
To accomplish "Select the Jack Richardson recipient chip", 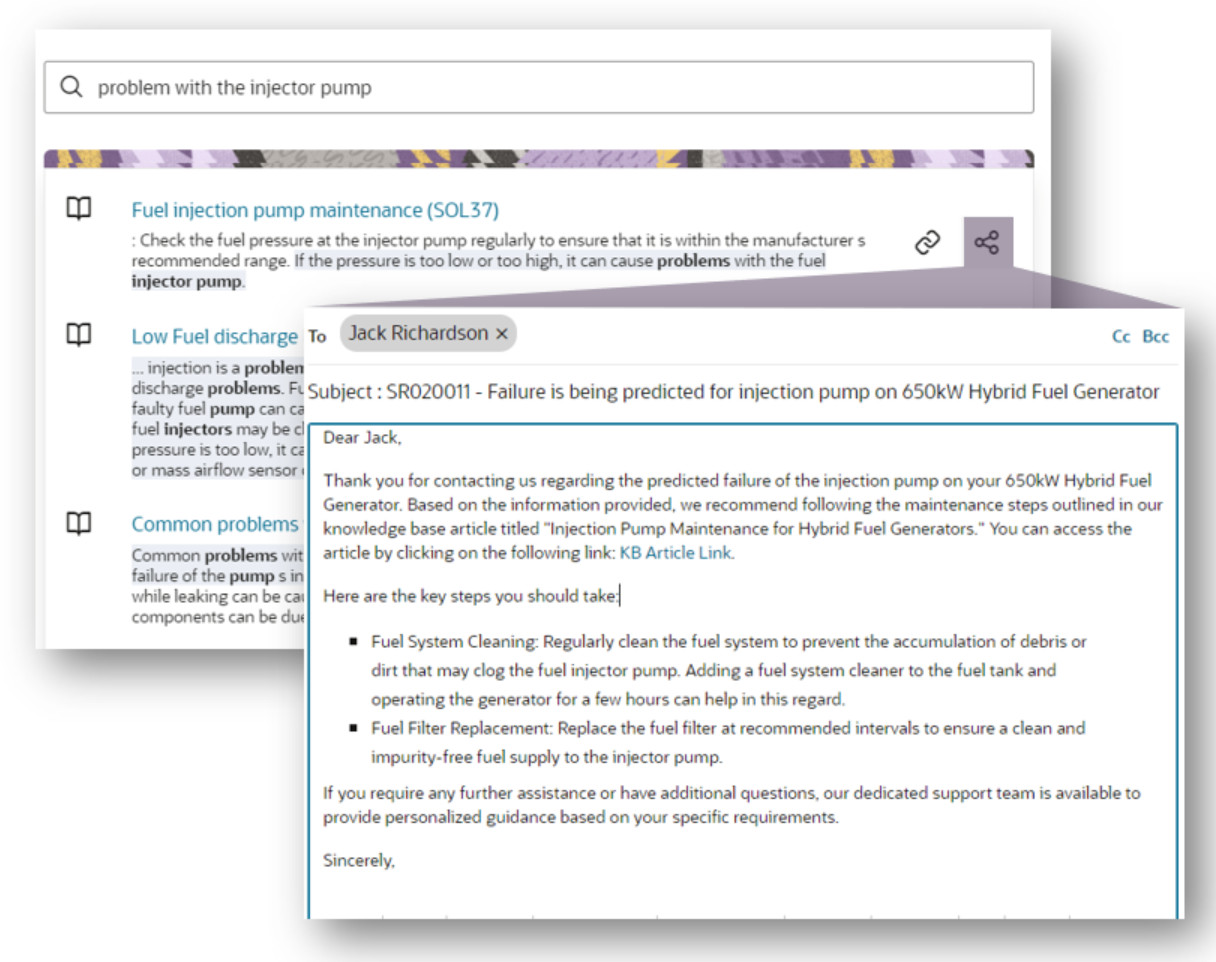I will click(x=428, y=334).
